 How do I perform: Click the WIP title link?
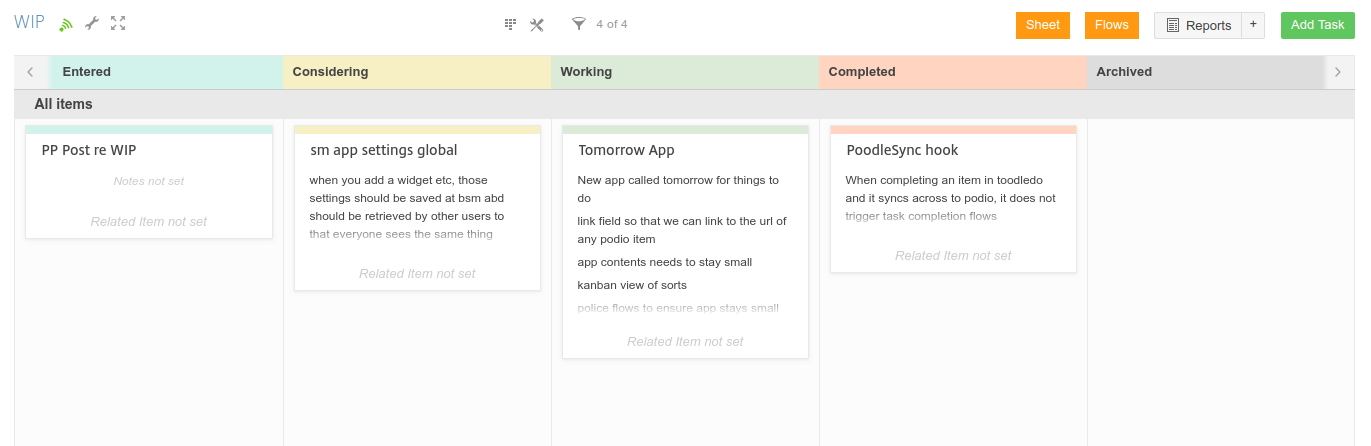tap(29, 22)
